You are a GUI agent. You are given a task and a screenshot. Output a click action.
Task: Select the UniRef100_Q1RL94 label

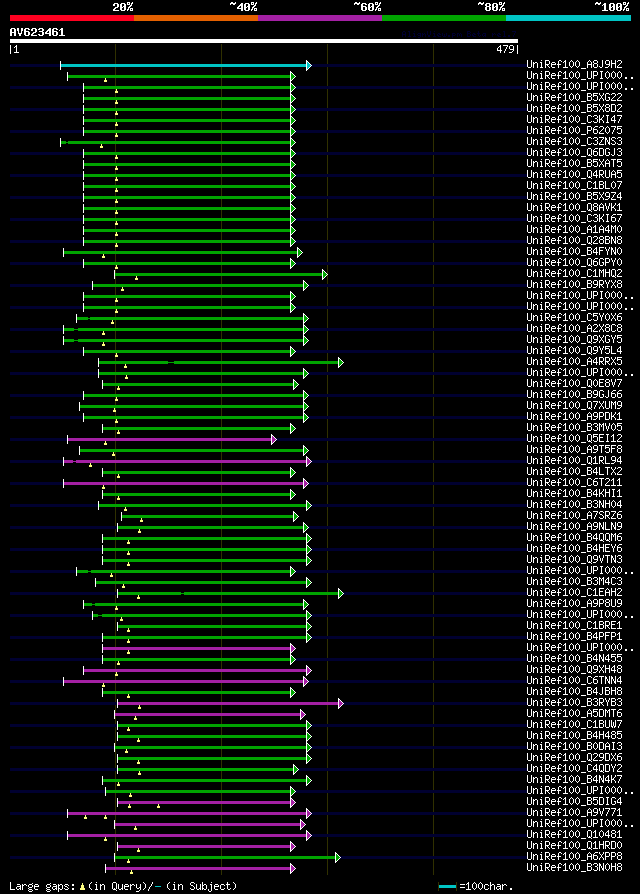574,461
